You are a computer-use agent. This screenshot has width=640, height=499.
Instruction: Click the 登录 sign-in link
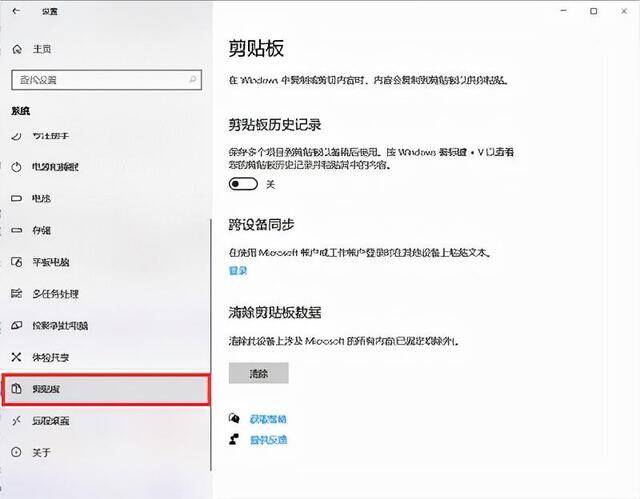pos(238,270)
